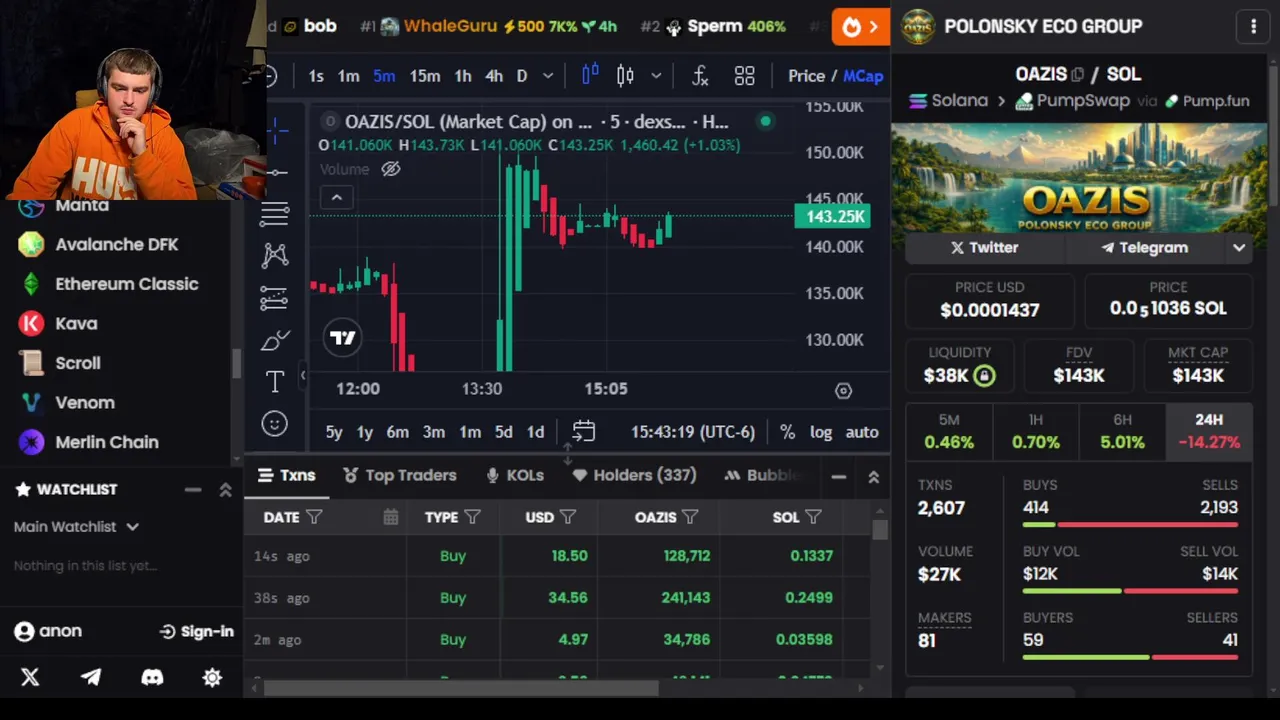Select the crosshair cursor tool

[x=276, y=129]
